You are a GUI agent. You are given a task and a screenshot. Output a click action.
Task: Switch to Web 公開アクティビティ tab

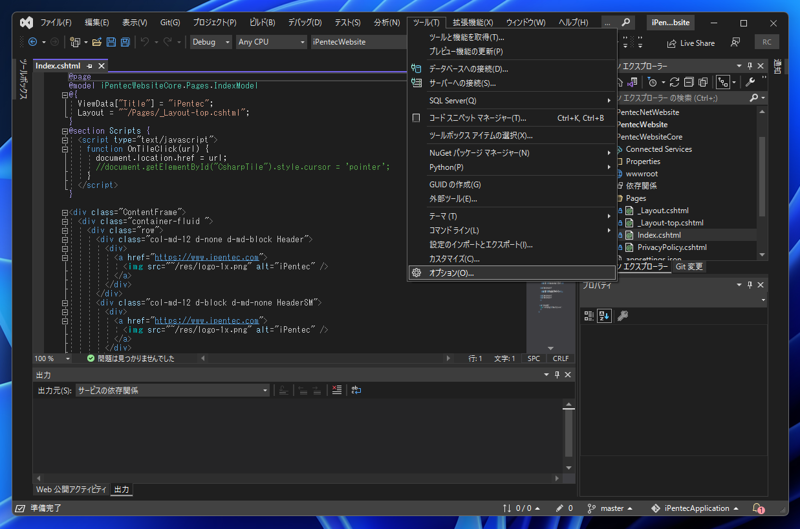click(x=71, y=489)
